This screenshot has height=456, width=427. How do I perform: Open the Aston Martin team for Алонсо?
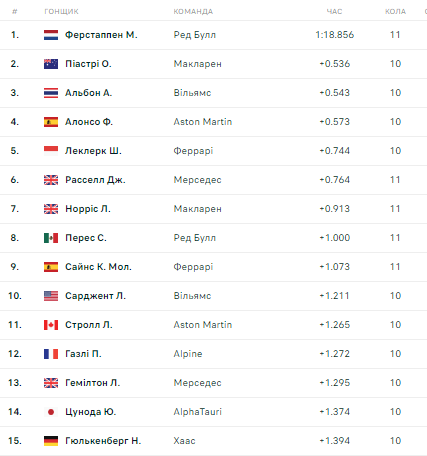click(203, 122)
